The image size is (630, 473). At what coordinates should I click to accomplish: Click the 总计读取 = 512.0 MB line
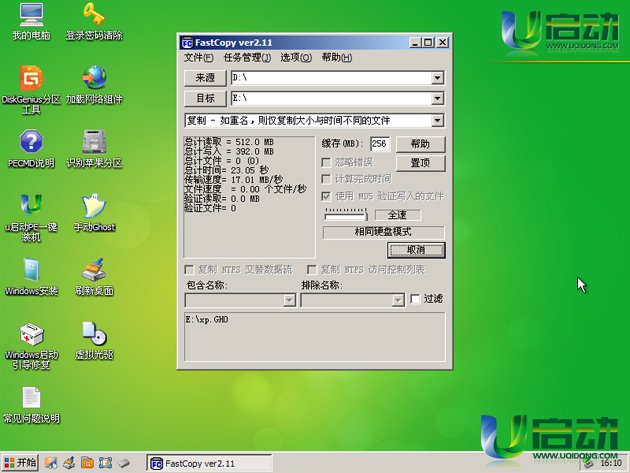tap(229, 142)
